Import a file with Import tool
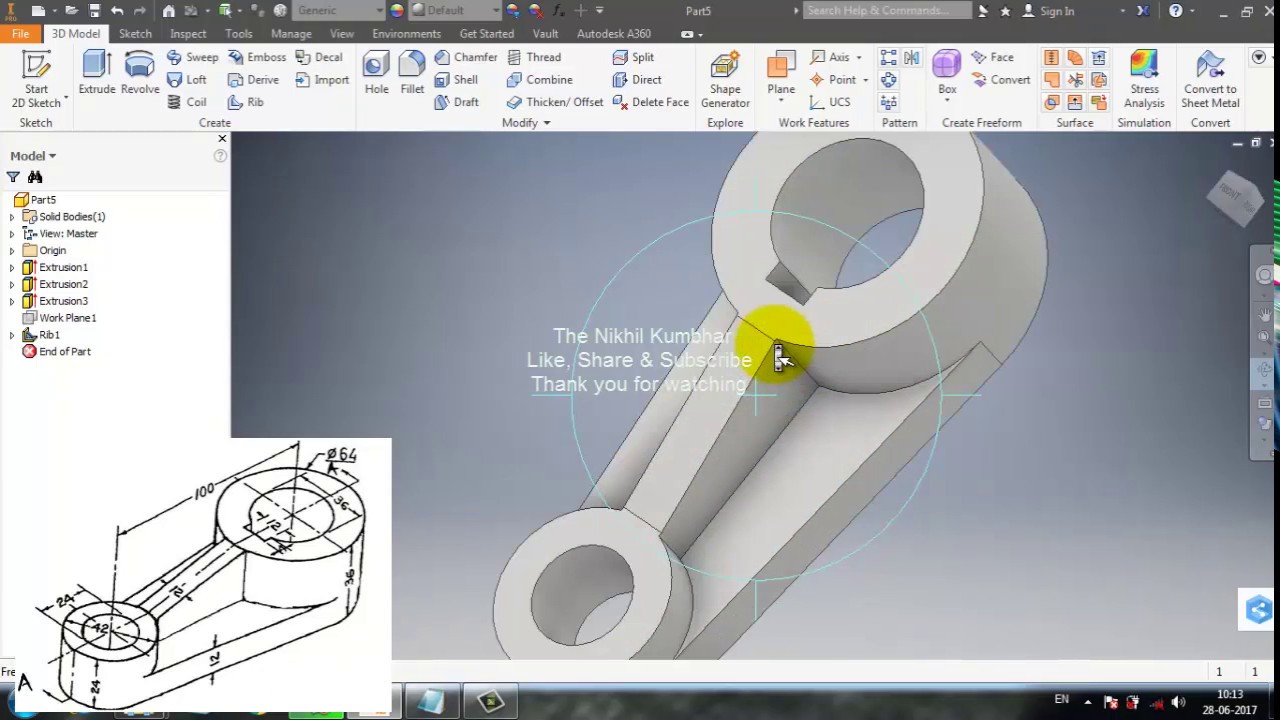1280x720 pixels. [322, 80]
